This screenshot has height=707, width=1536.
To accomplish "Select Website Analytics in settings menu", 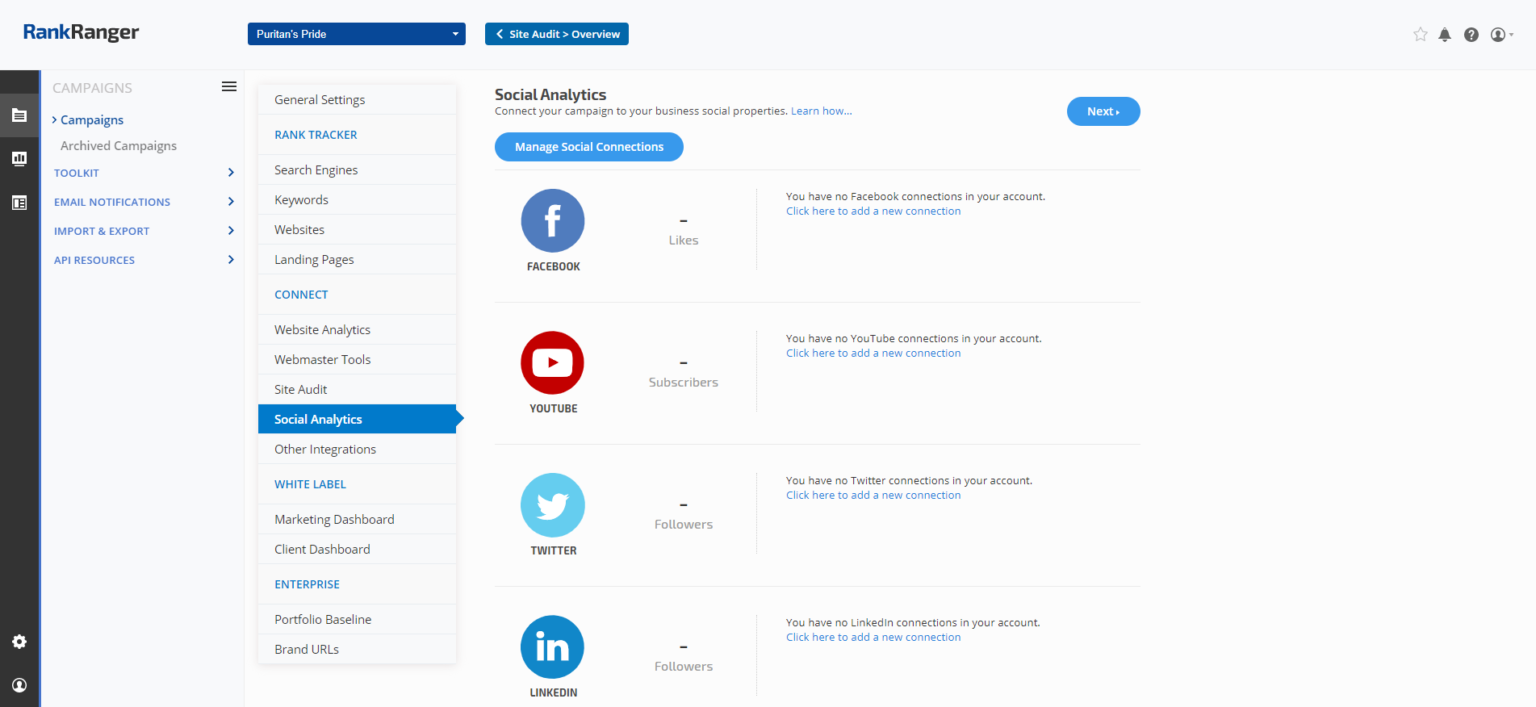I will [x=322, y=330].
